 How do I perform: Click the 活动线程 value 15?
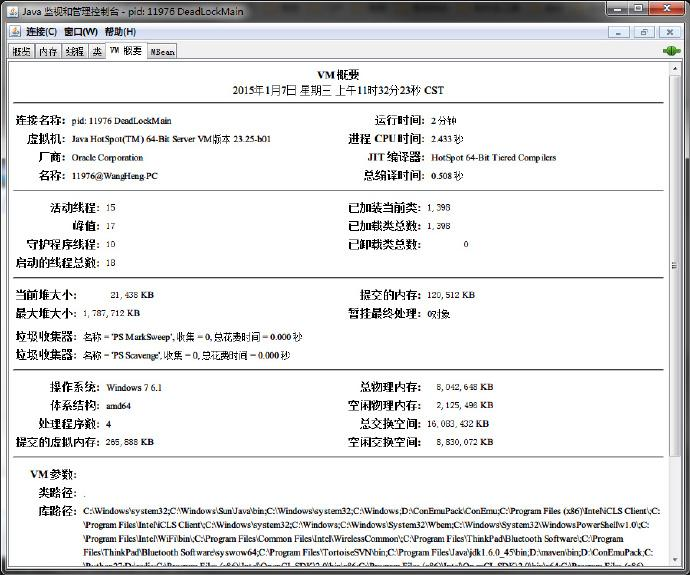[110, 208]
